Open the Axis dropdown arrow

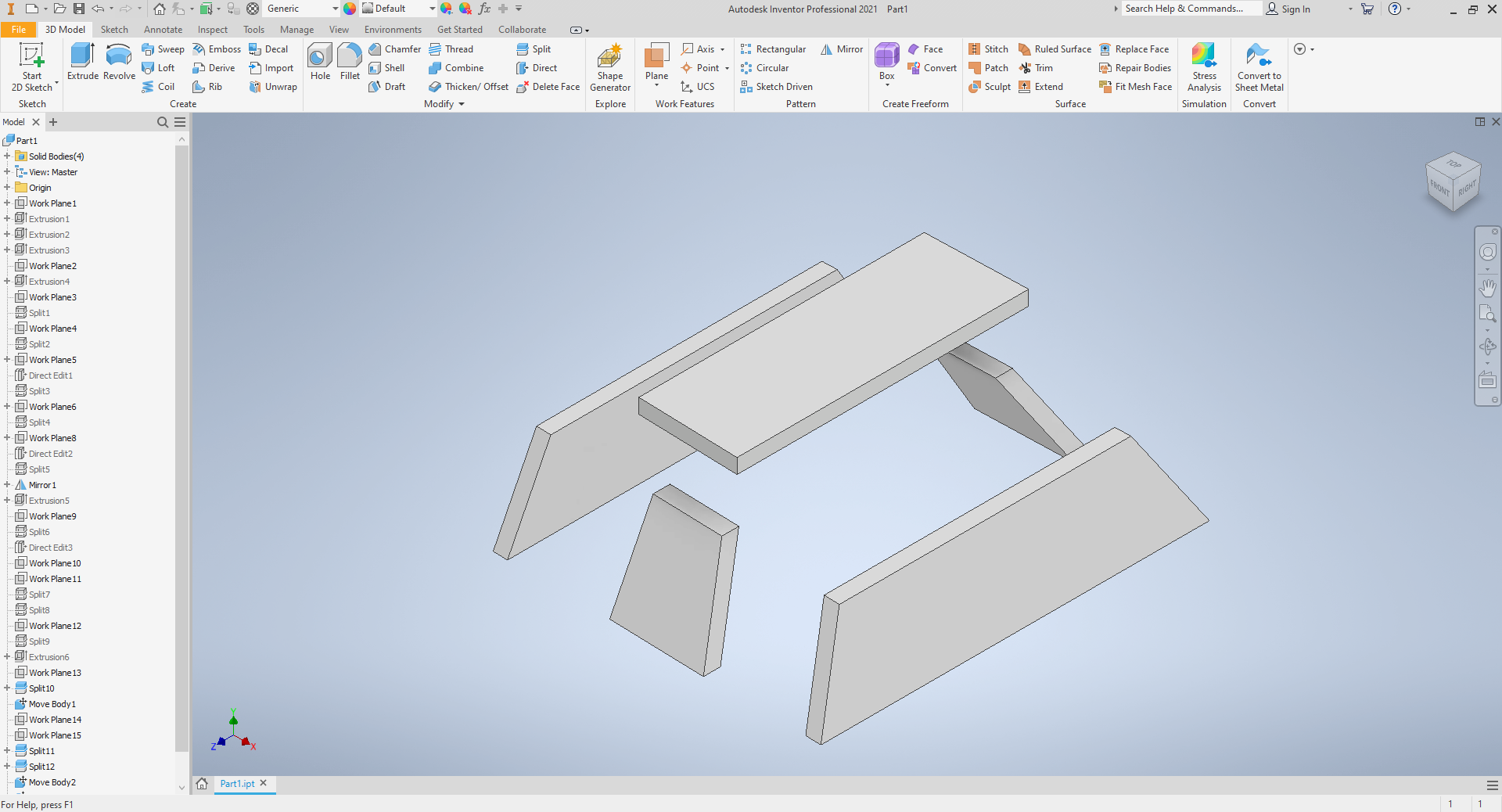coord(723,49)
